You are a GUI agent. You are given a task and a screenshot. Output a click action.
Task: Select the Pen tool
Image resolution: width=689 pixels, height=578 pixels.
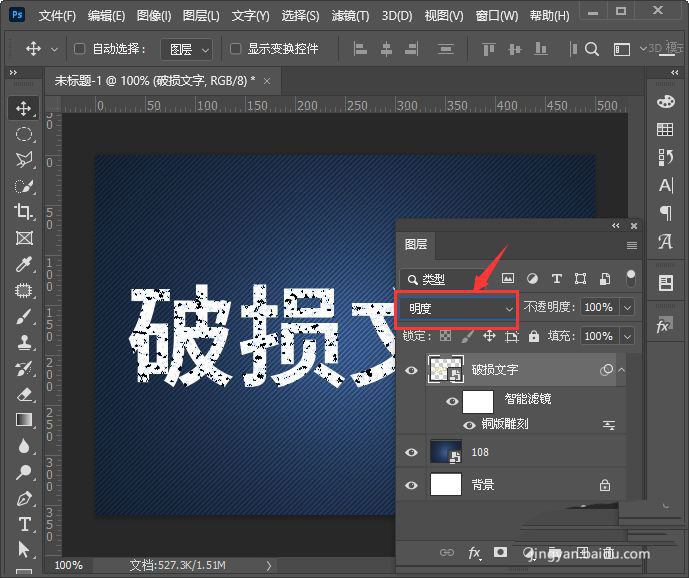coord(23,498)
